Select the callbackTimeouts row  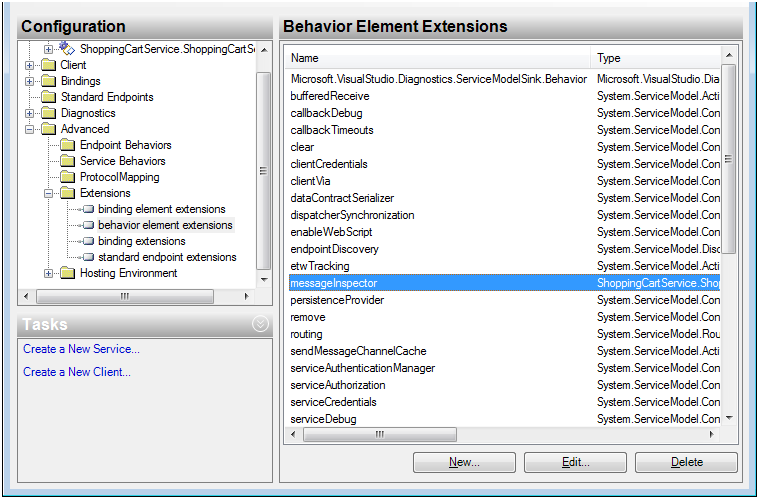[504, 130]
